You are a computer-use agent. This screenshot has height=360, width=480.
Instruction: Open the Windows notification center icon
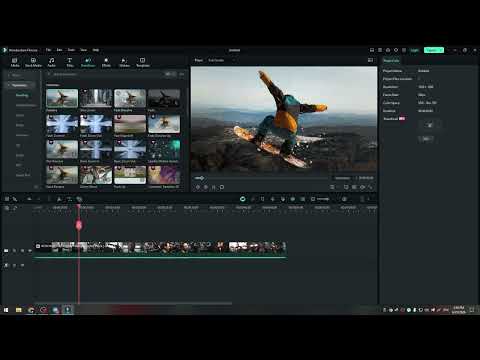click(x=472, y=310)
